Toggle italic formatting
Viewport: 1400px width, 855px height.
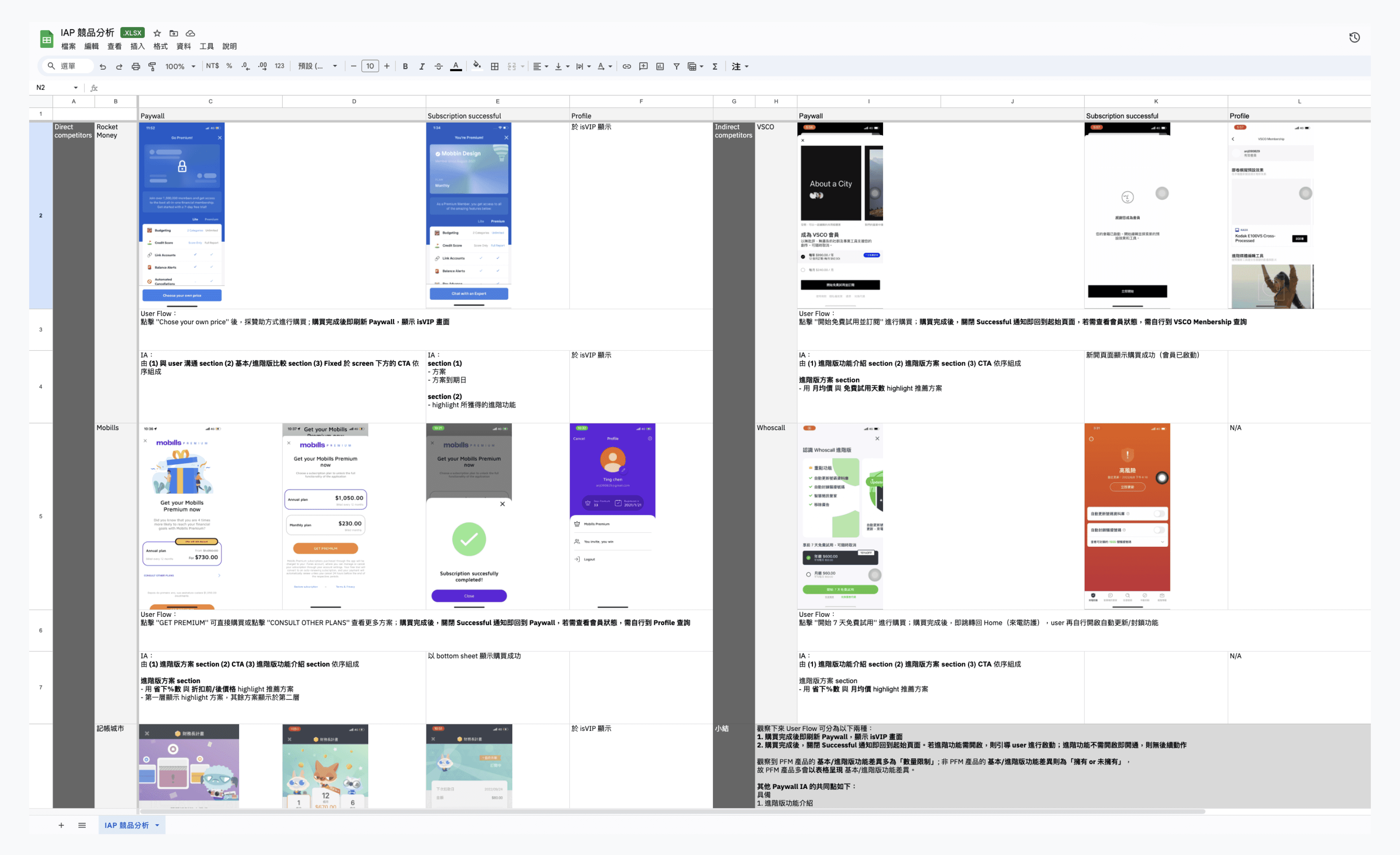pyautogui.click(x=421, y=66)
